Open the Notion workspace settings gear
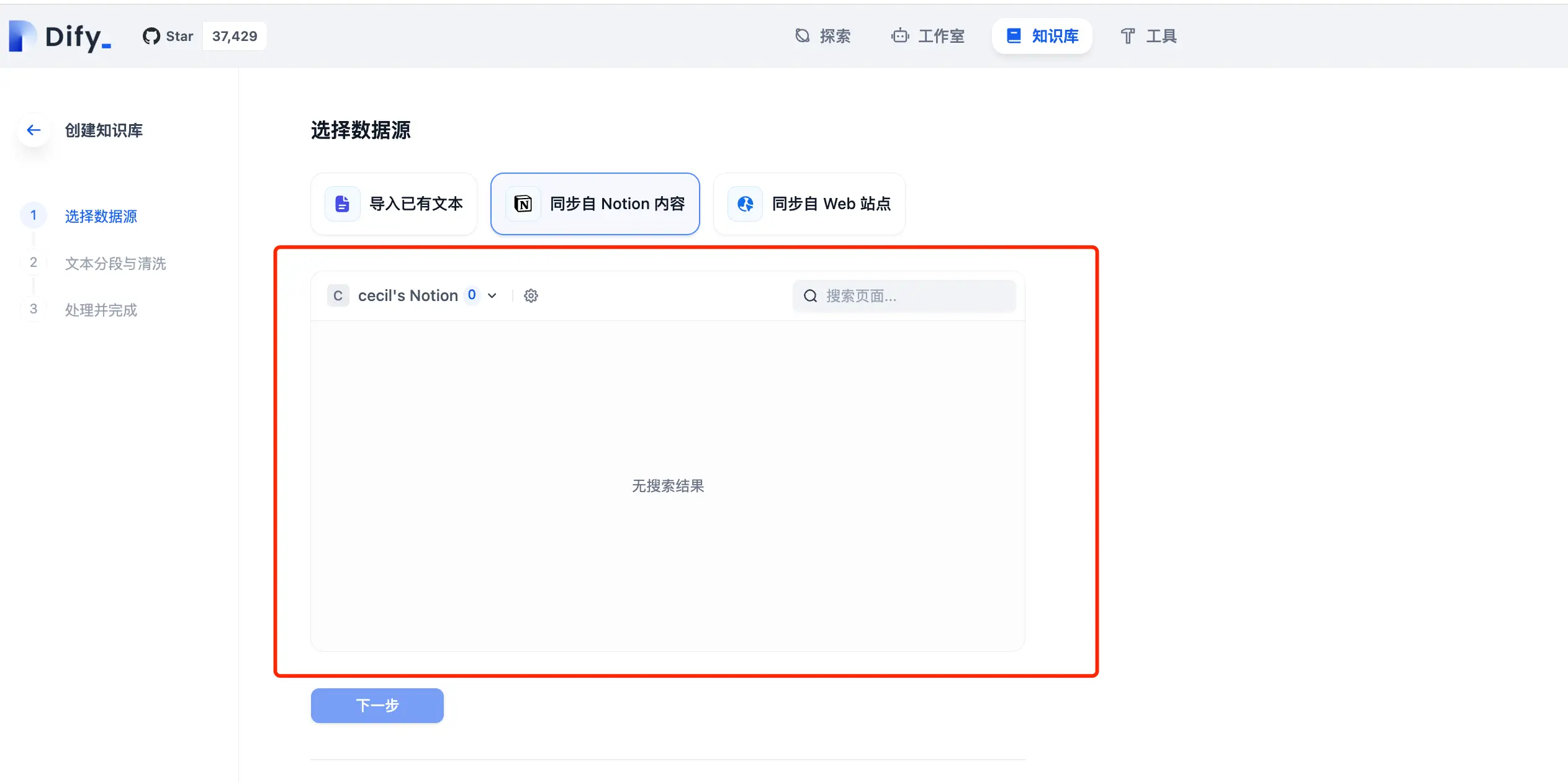This screenshot has width=1568, height=782. (530, 295)
